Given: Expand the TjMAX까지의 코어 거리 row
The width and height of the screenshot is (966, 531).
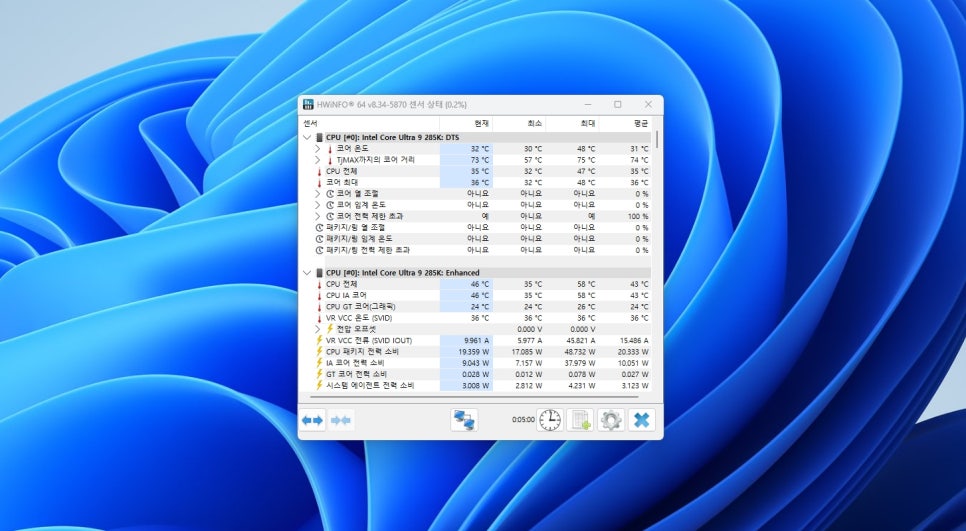Looking at the screenshot, I should 318,160.
